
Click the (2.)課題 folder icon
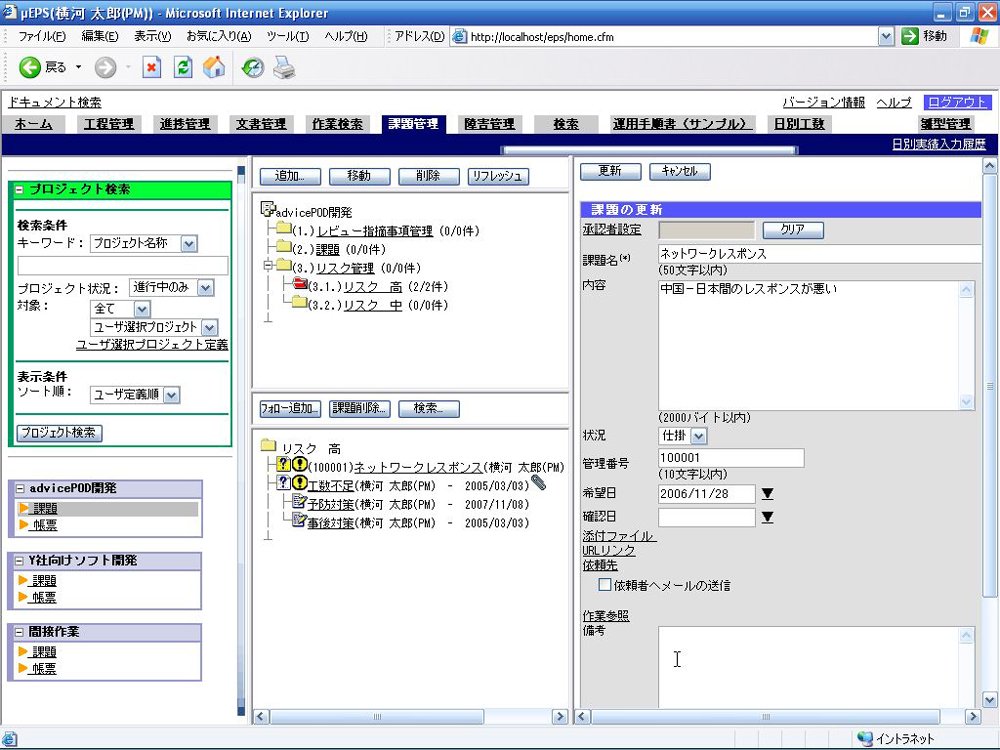point(284,247)
